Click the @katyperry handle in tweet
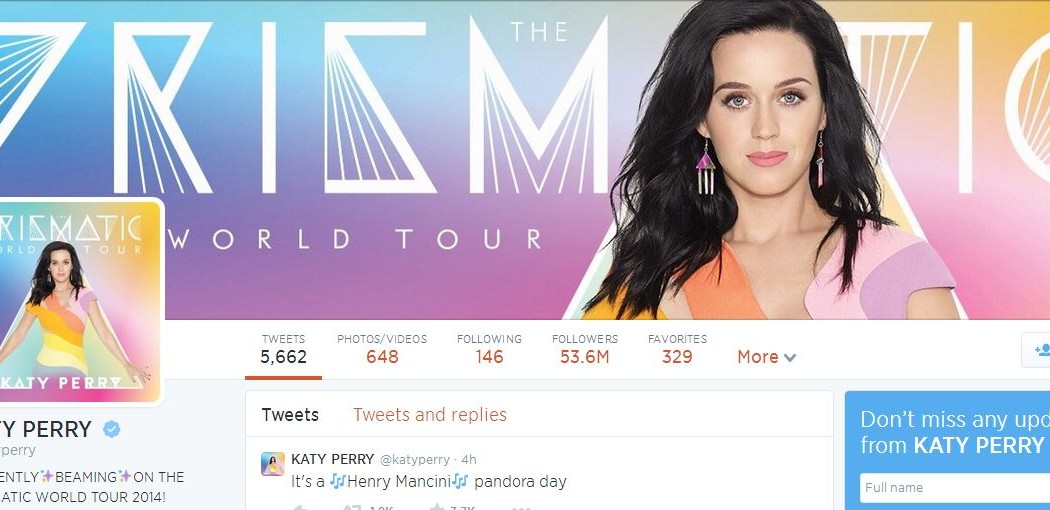This screenshot has height=510, width=1050. point(415,460)
